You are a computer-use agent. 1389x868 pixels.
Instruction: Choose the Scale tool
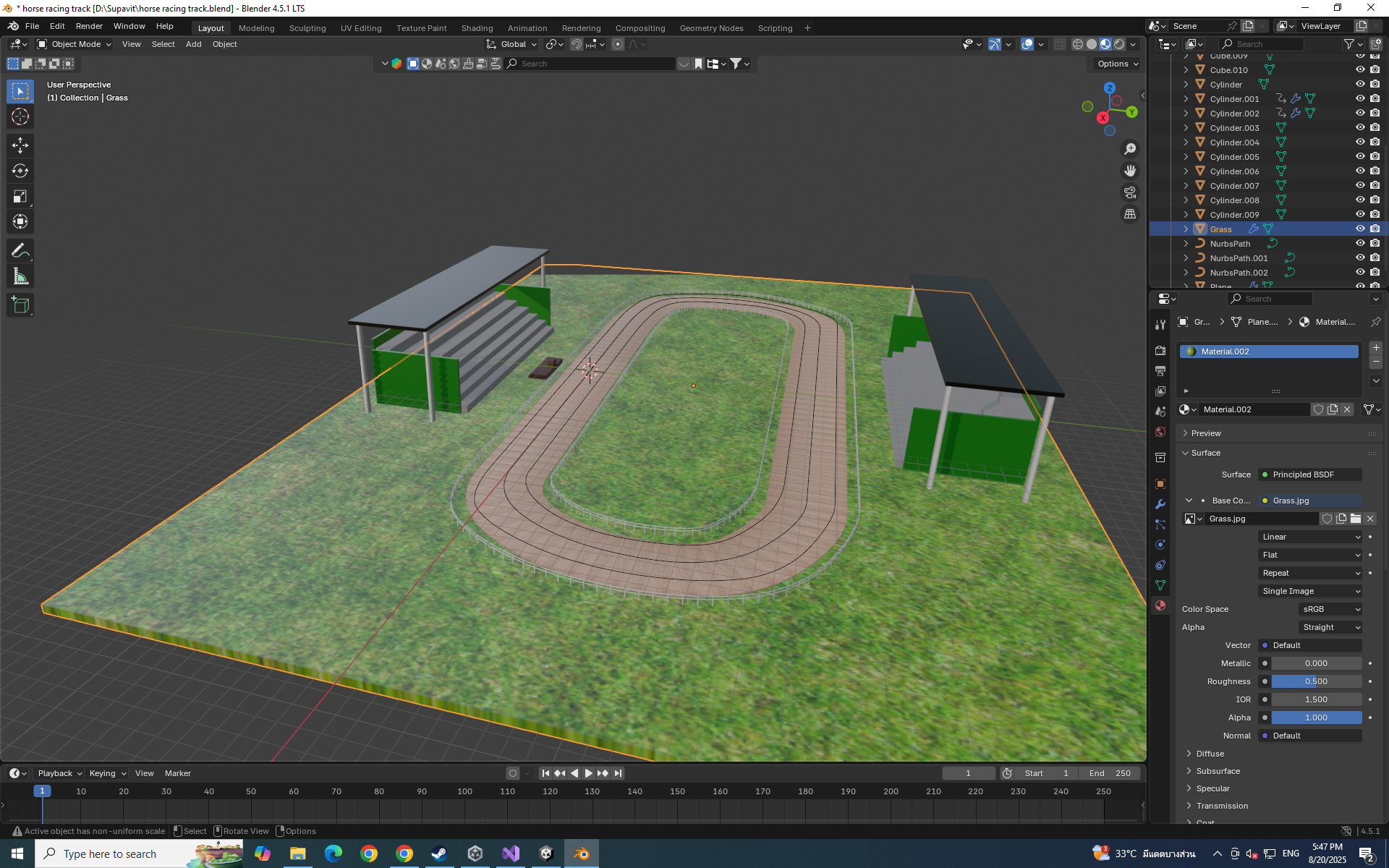coord(20,196)
